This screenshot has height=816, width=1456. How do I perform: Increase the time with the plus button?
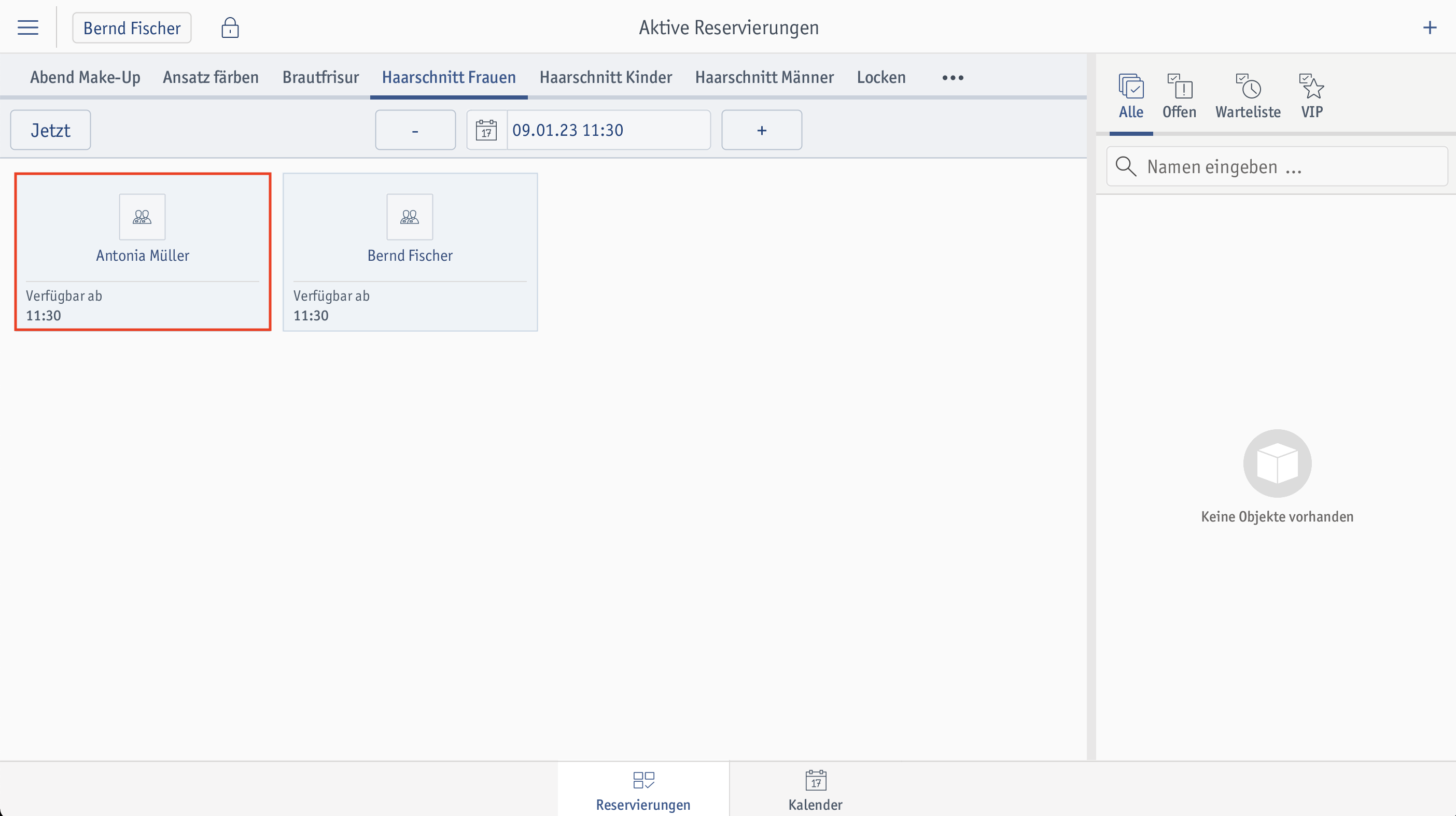(x=762, y=131)
